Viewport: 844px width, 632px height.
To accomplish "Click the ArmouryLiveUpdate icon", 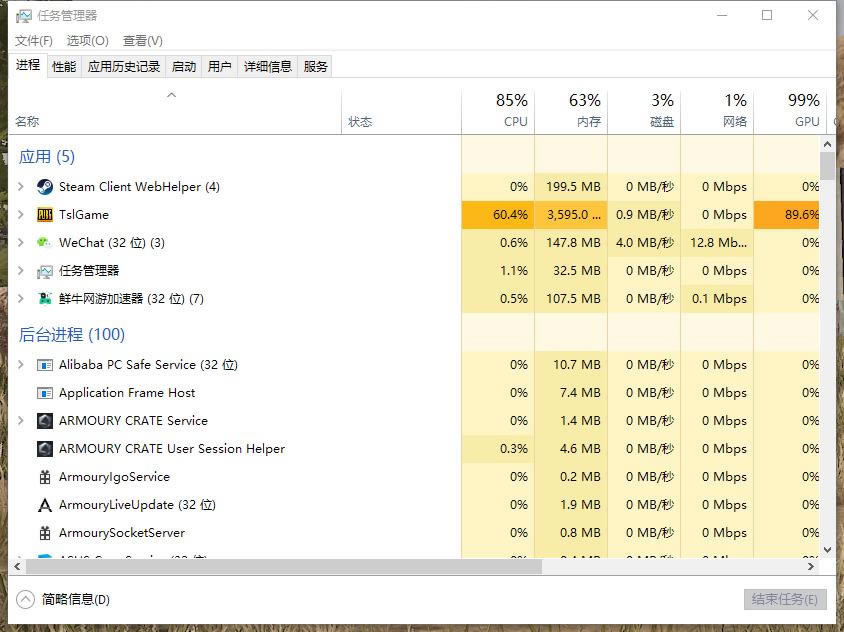I will (x=45, y=505).
